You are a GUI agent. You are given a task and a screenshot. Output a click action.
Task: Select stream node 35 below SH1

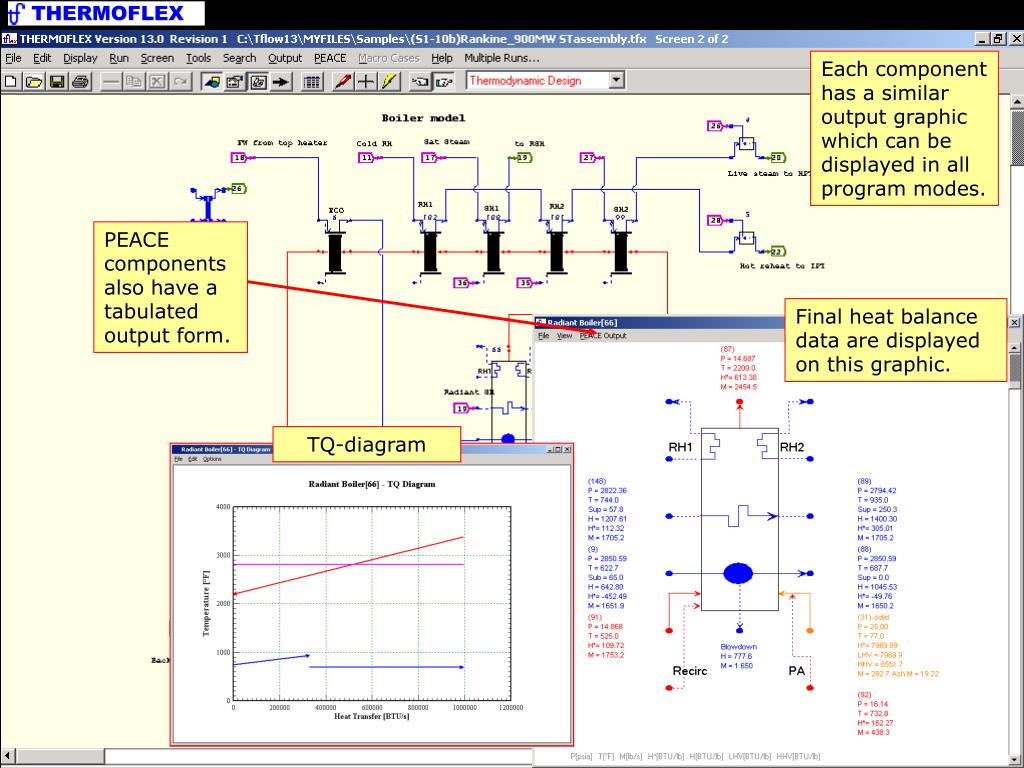point(525,283)
